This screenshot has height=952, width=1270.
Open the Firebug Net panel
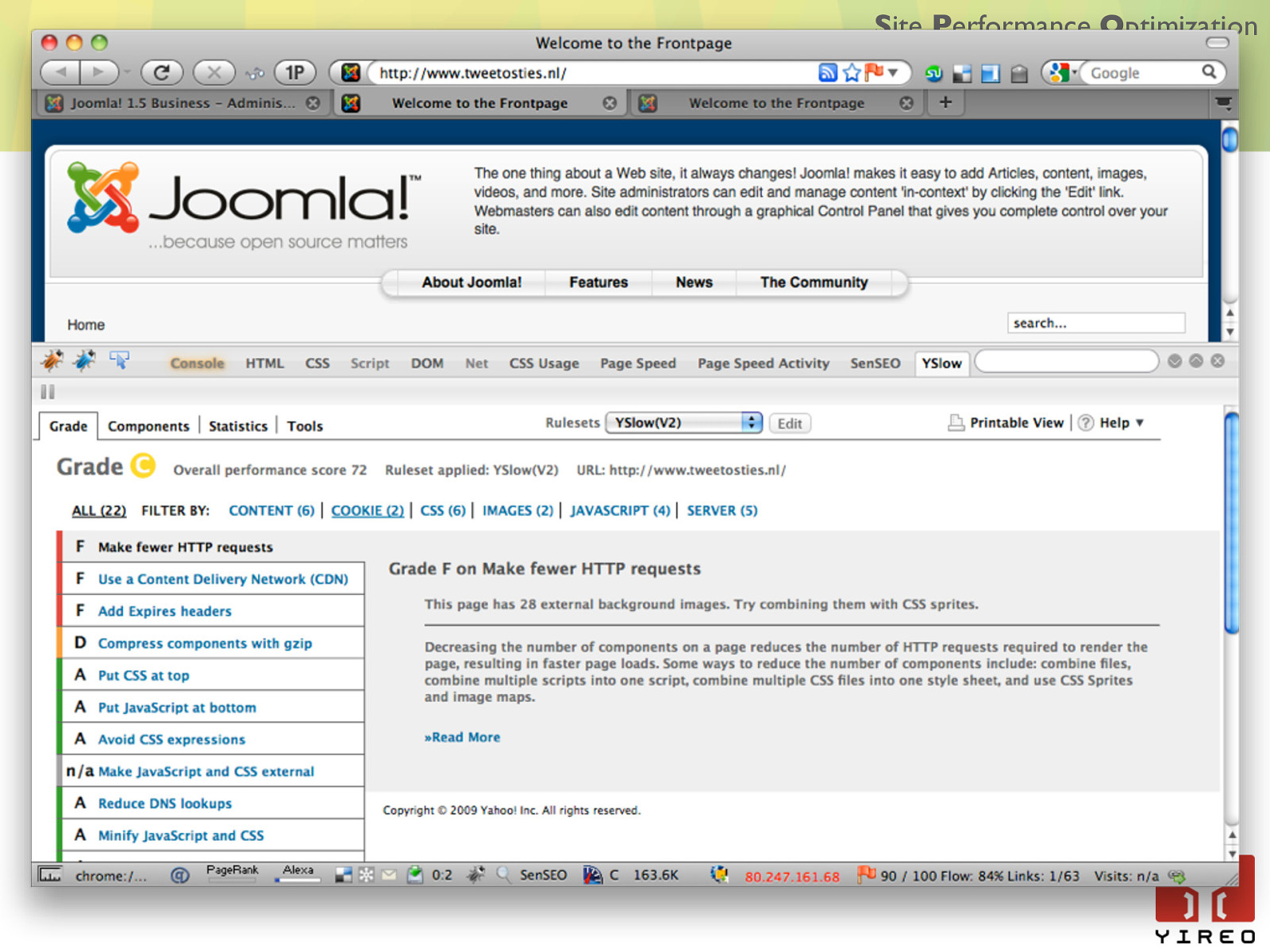click(x=476, y=363)
